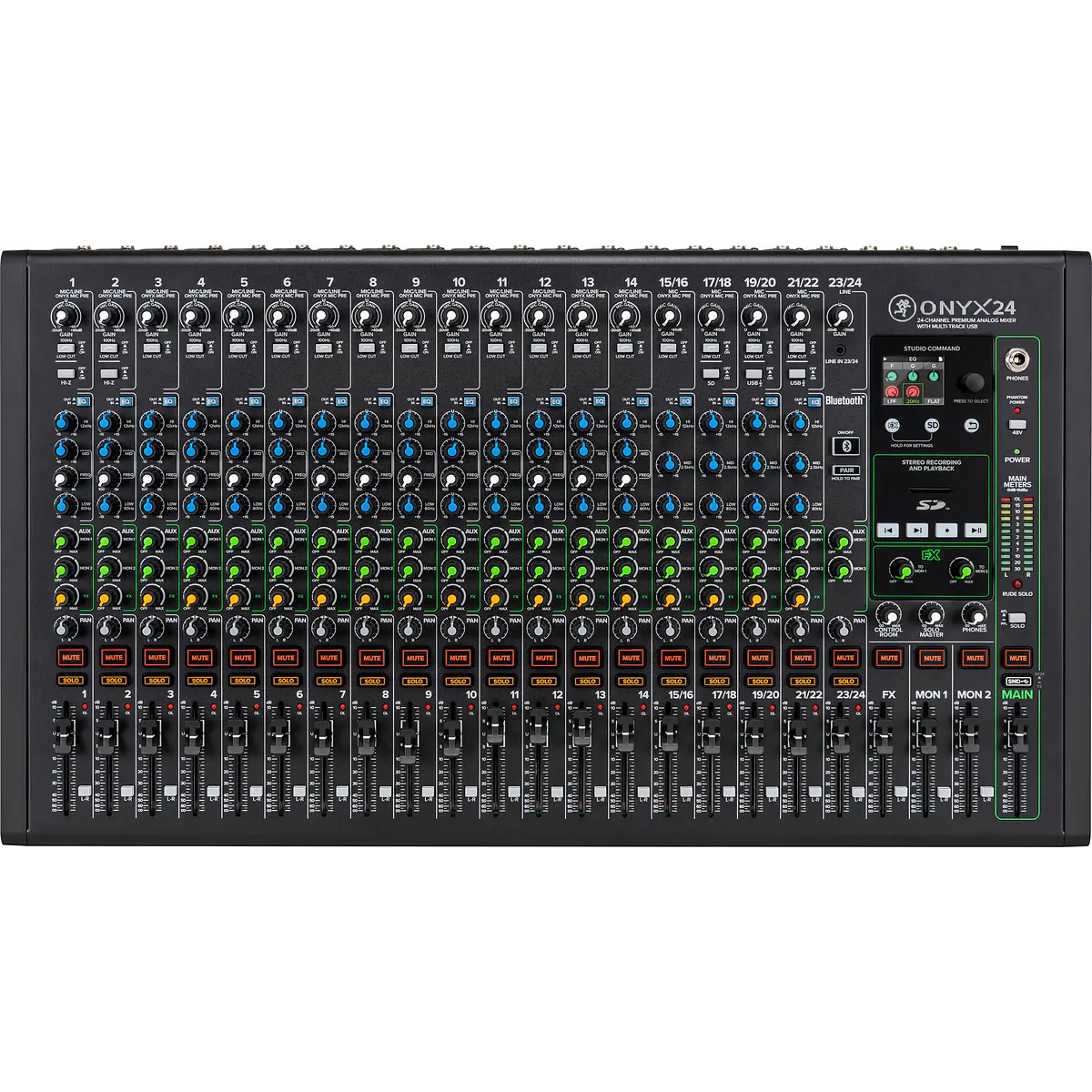Switch in the EQ button on channel 2
This screenshot has width=1092, height=1092.
coord(127,400)
